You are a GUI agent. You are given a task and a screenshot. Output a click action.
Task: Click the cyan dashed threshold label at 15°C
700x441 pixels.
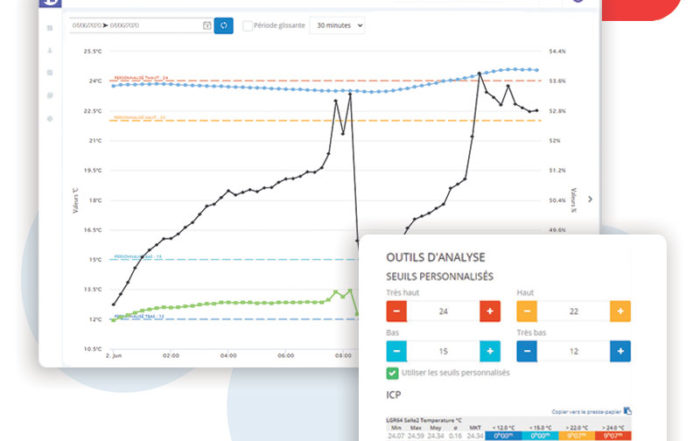coord(138,257)
